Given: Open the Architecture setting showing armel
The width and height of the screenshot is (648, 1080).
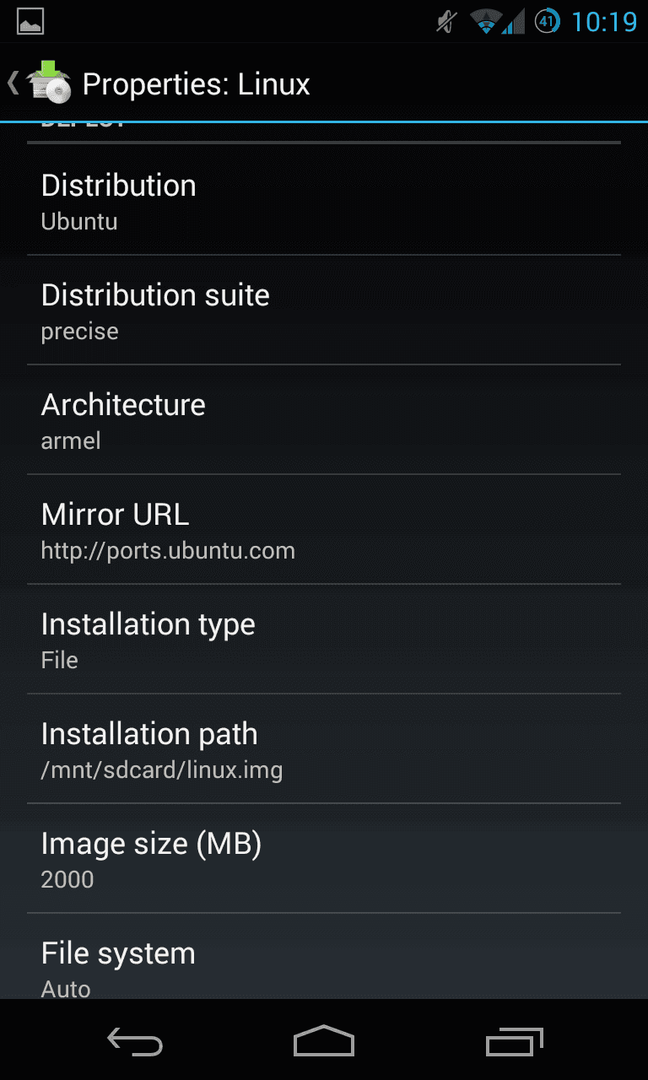Looking at the screenshot, I should point(324,419).
